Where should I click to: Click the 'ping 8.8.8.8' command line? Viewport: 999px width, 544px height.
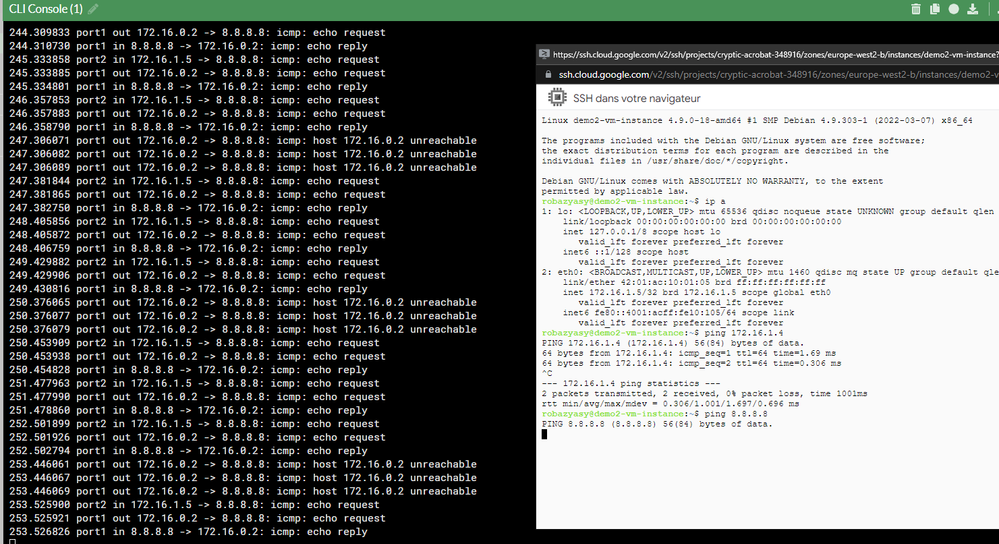pyautogui.click(x=654, y=414)
